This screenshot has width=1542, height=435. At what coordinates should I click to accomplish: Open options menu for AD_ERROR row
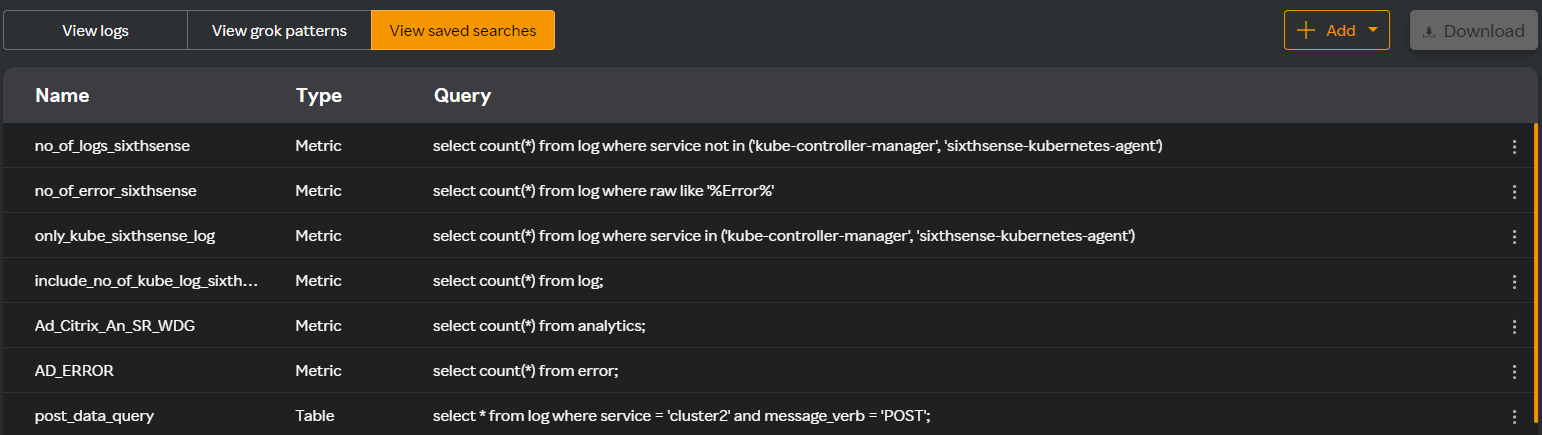(x=1514, y=371)
